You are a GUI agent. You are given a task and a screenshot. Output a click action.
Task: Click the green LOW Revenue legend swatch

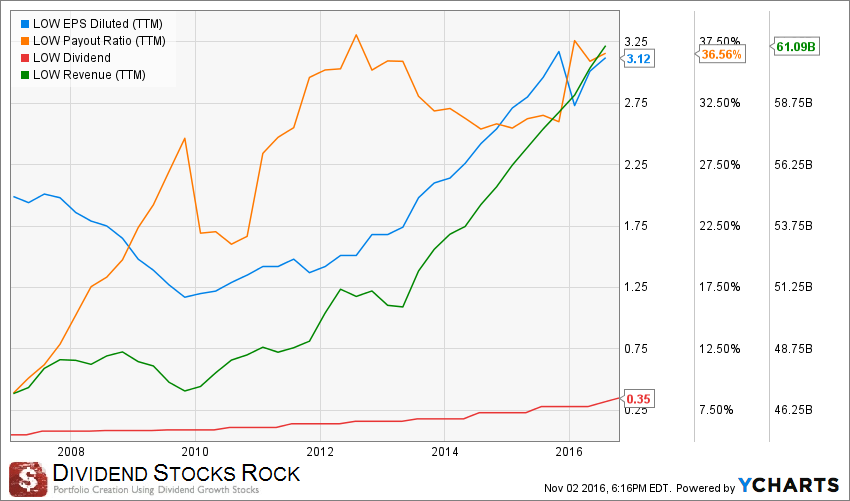pyautogui.click(x=24, y=75)
